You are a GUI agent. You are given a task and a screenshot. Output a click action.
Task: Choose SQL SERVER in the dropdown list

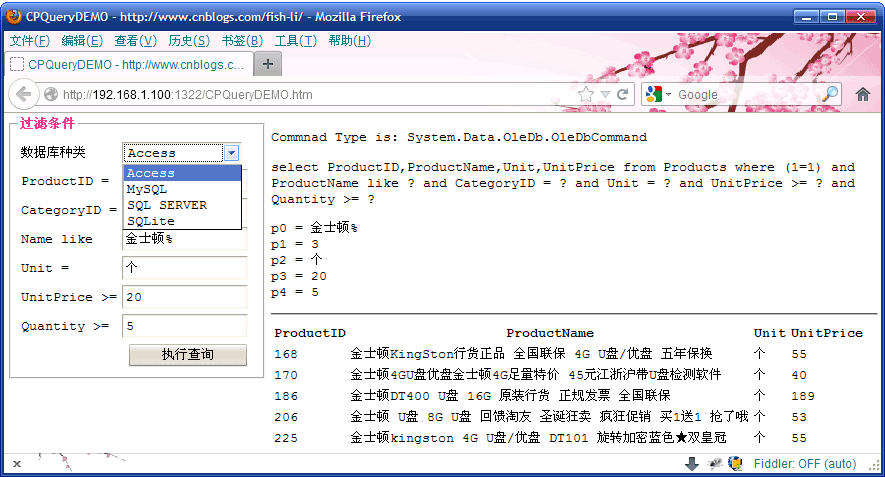point(167,205)
